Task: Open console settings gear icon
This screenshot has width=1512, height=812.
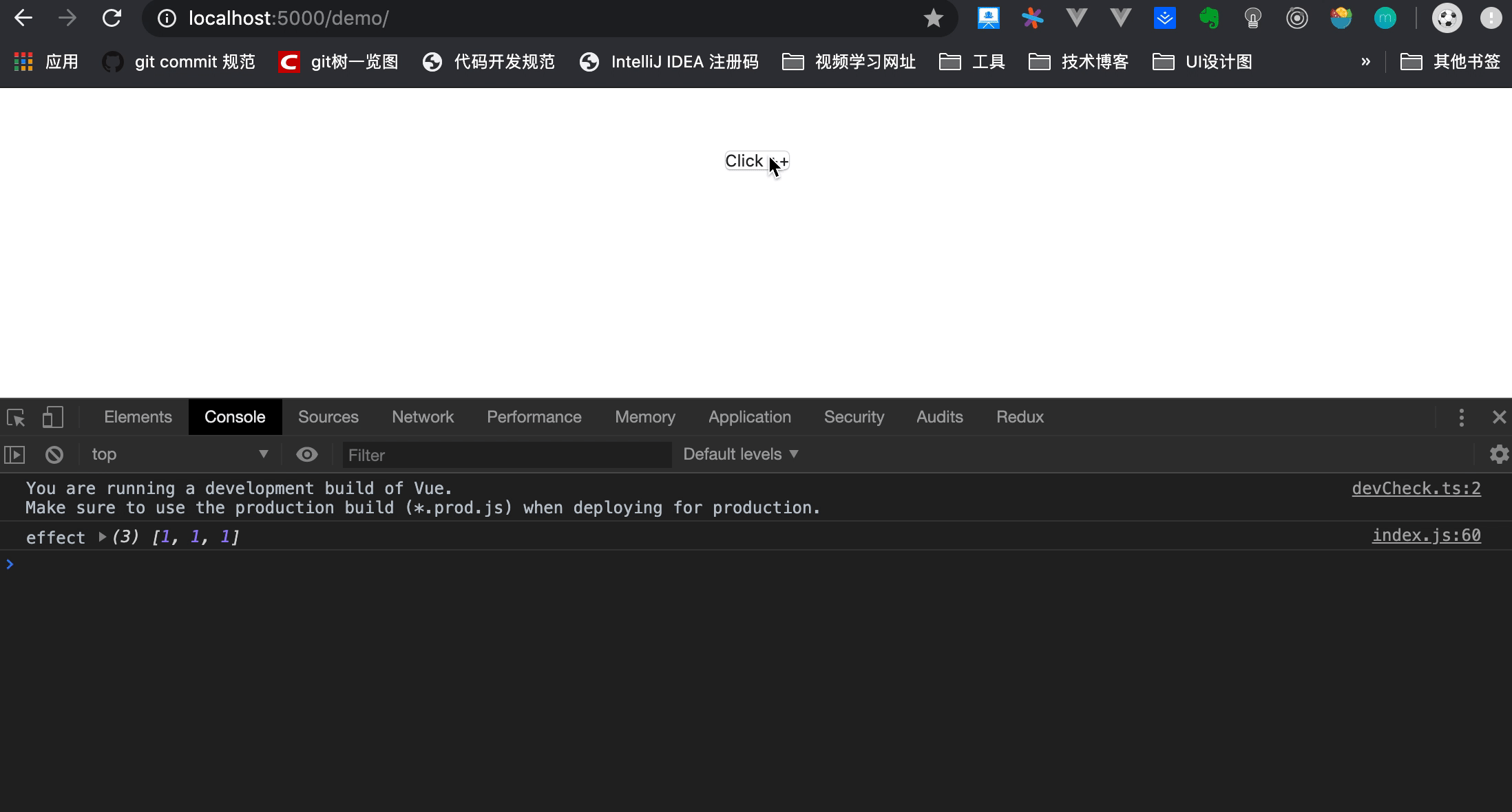Action: [1498, 454]
